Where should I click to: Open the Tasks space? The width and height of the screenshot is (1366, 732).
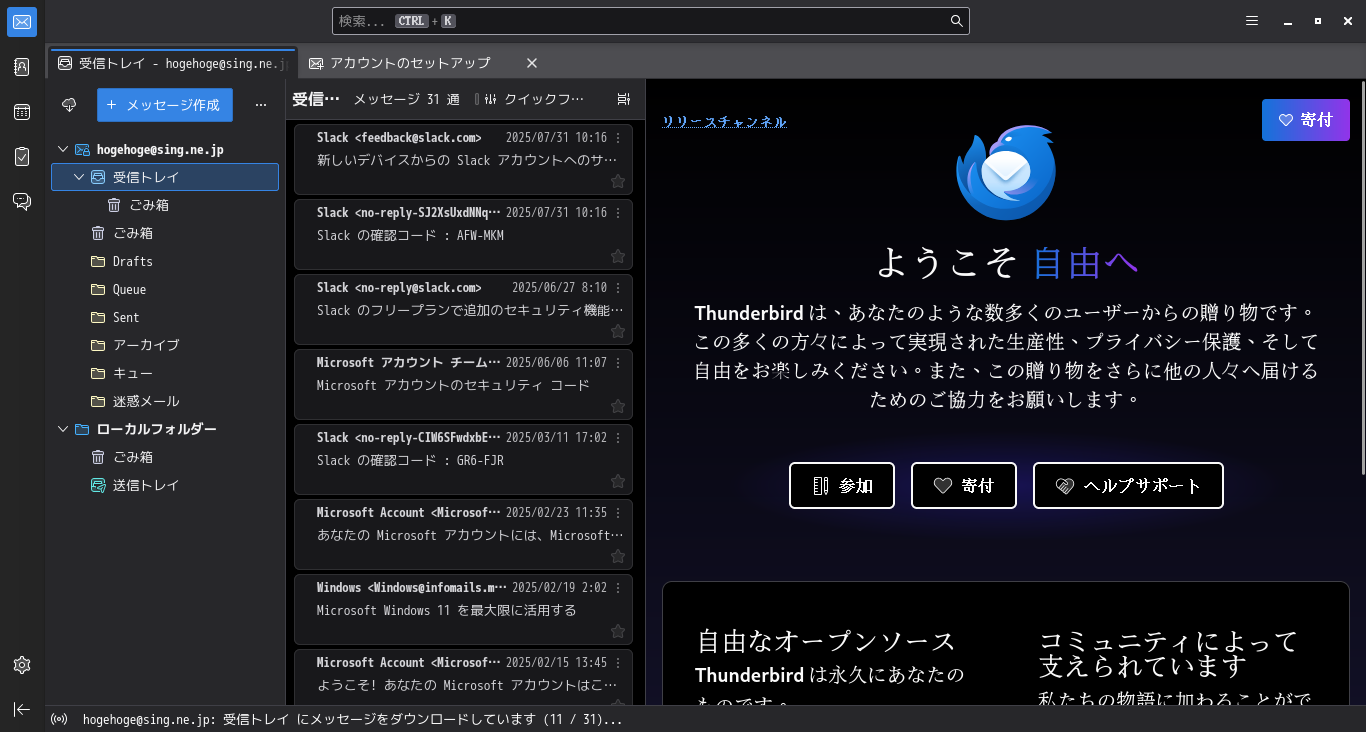[22, 157]
